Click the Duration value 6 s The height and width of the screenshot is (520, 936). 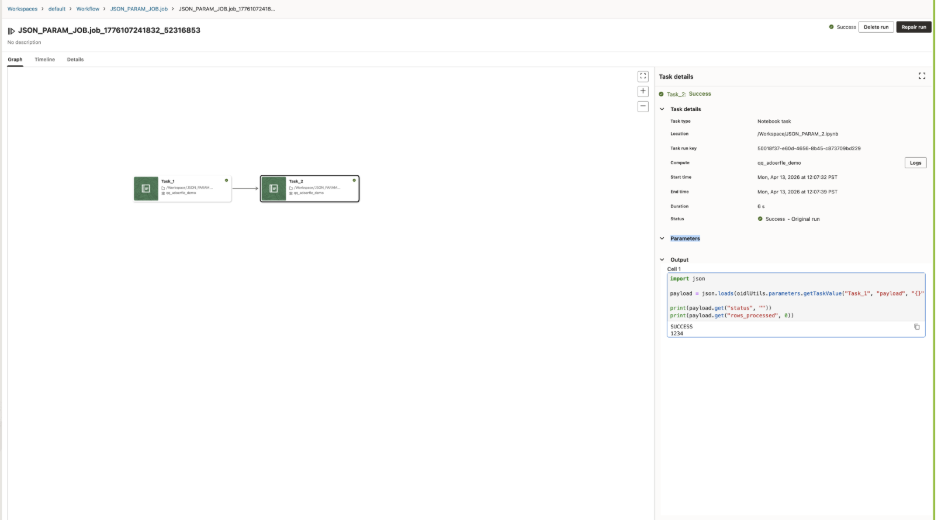click(x=760, y=207)
